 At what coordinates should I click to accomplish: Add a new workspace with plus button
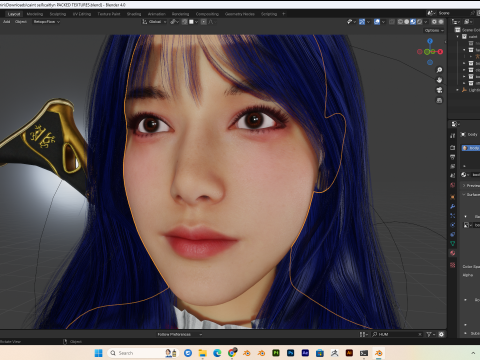[284, 14]
